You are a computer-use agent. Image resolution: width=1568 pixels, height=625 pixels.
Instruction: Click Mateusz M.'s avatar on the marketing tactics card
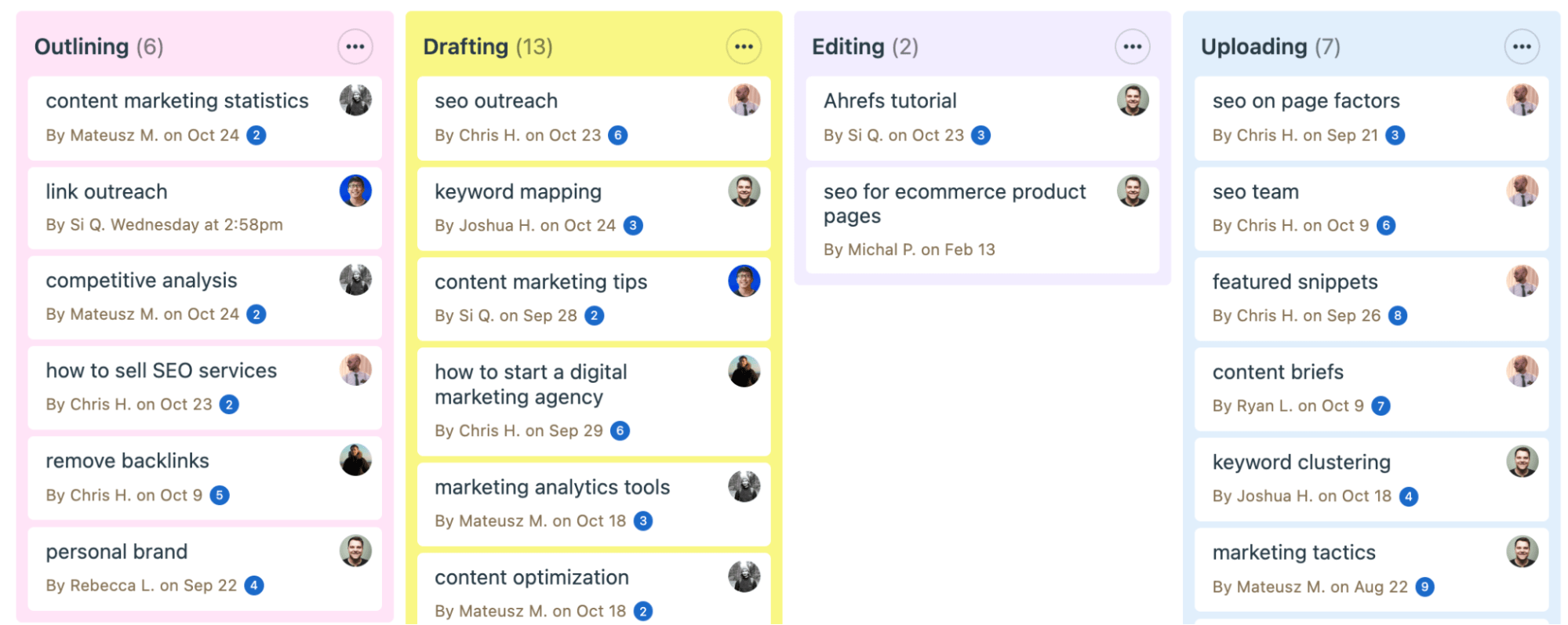coord(1523,552)
